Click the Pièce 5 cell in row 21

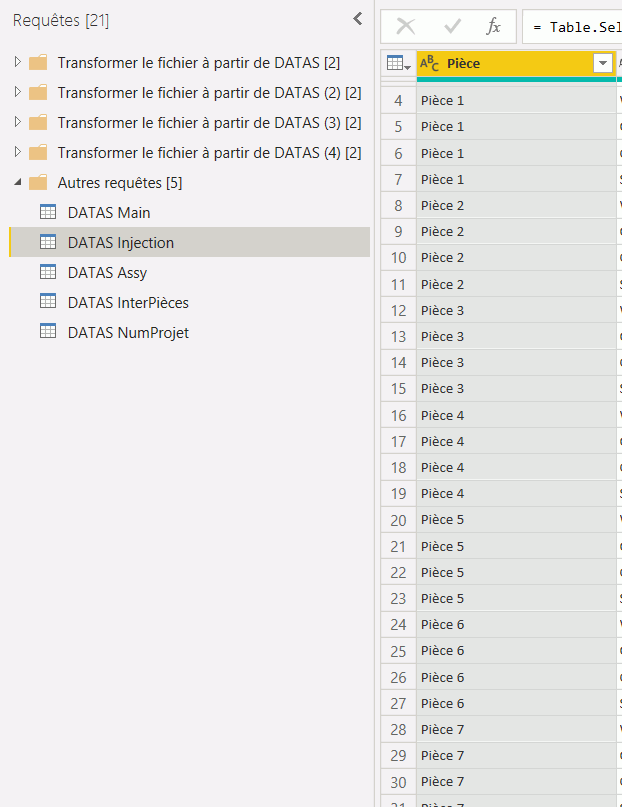coord(516,546)
